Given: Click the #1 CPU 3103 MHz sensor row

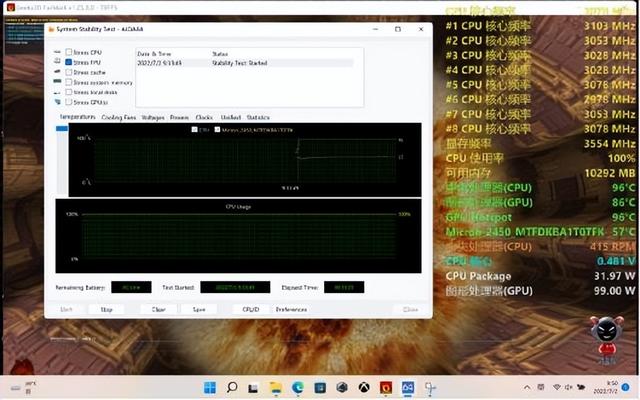Looking at the screenshot, I should (x=540, y=26).
